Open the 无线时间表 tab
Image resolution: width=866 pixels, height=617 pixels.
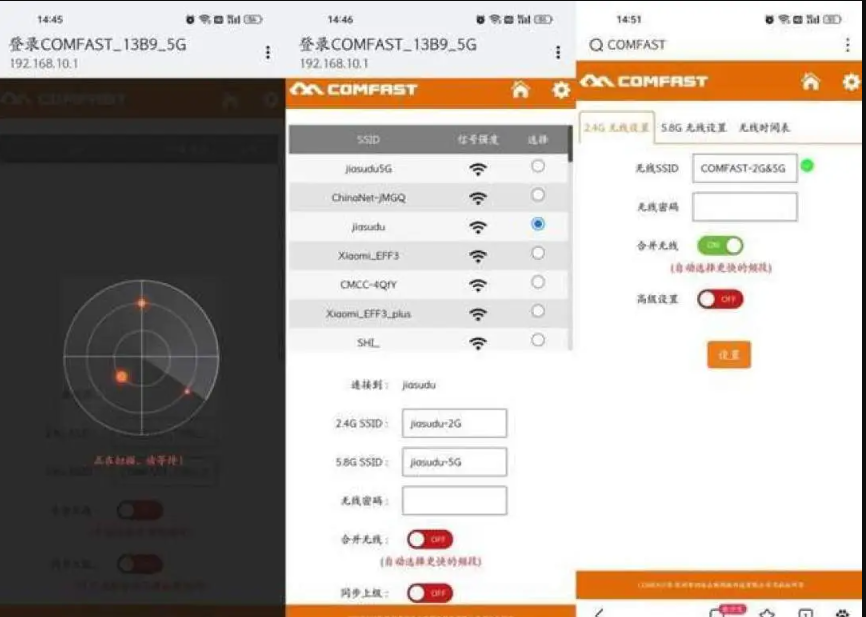764,128
